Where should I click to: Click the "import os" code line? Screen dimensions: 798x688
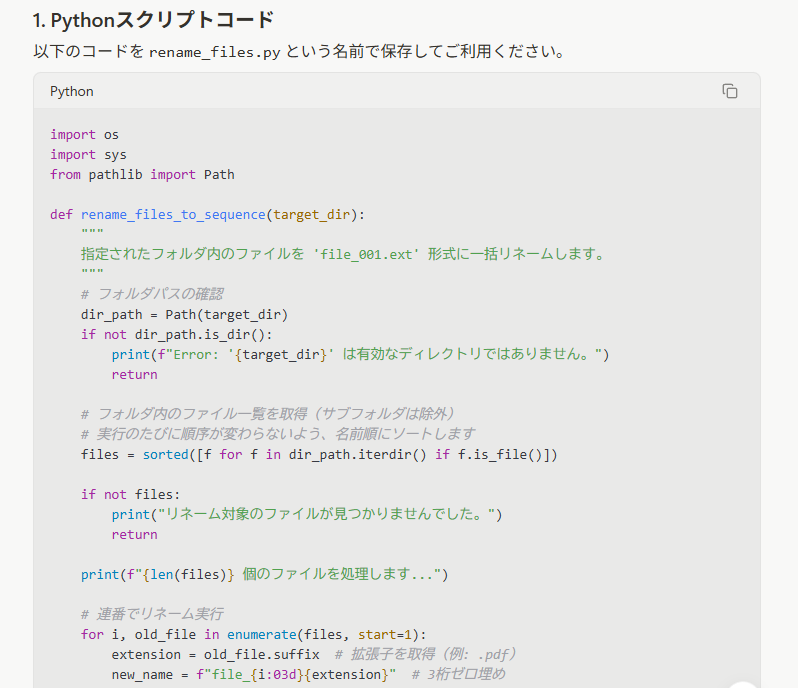point(85,134)
